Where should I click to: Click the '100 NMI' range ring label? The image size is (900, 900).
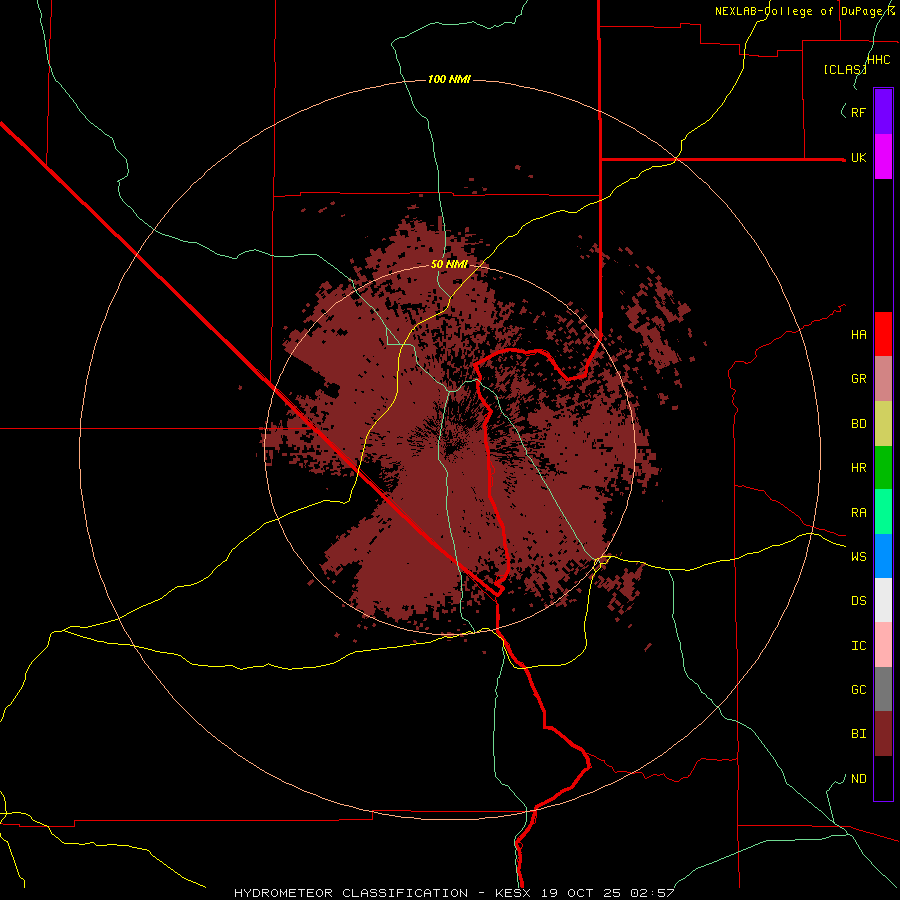[449, 79]
